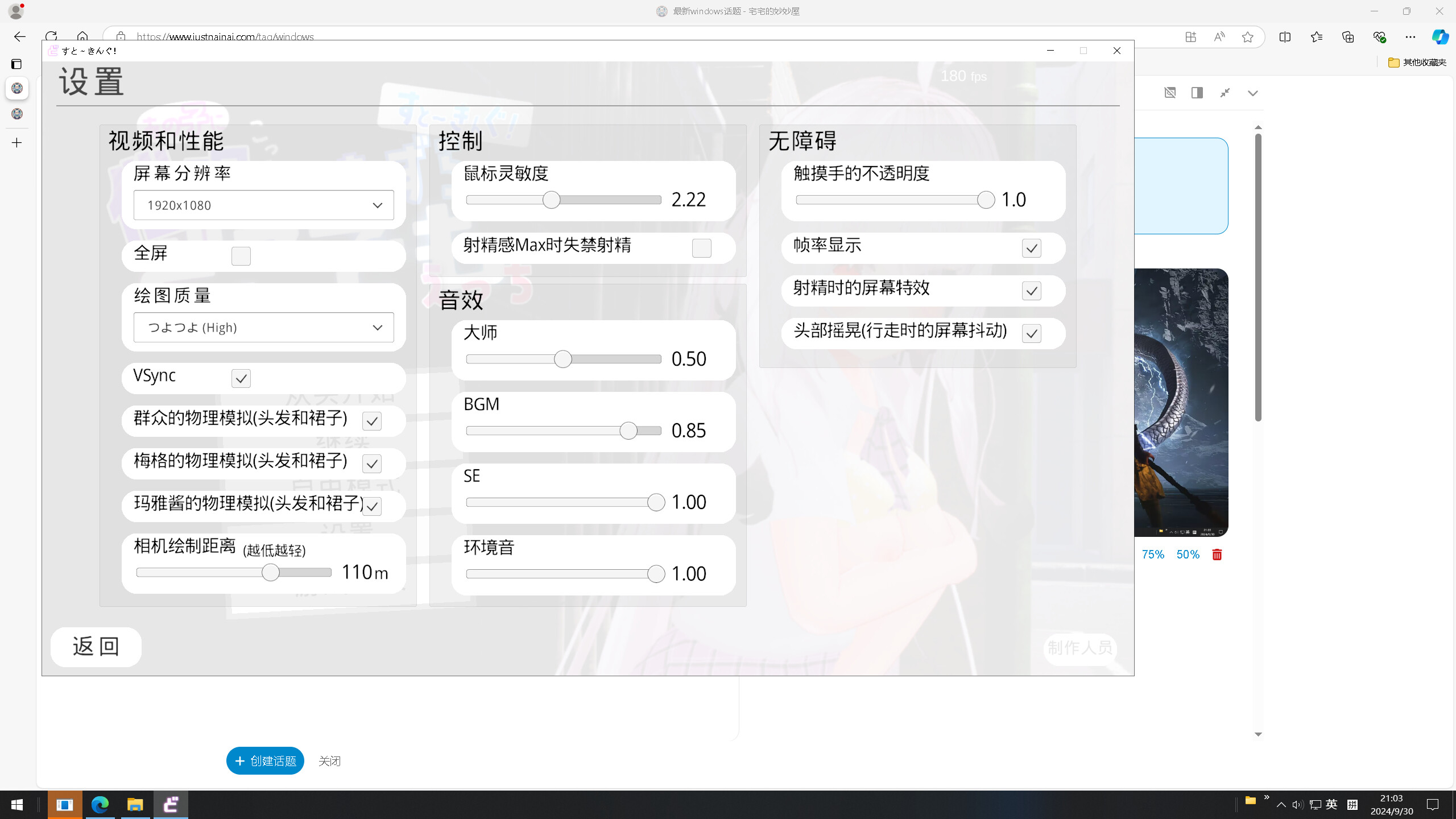The image size is (1456, 819).
Task: Click the preview pane vertical scrollbar
Action: click(x=1258, y=278)
